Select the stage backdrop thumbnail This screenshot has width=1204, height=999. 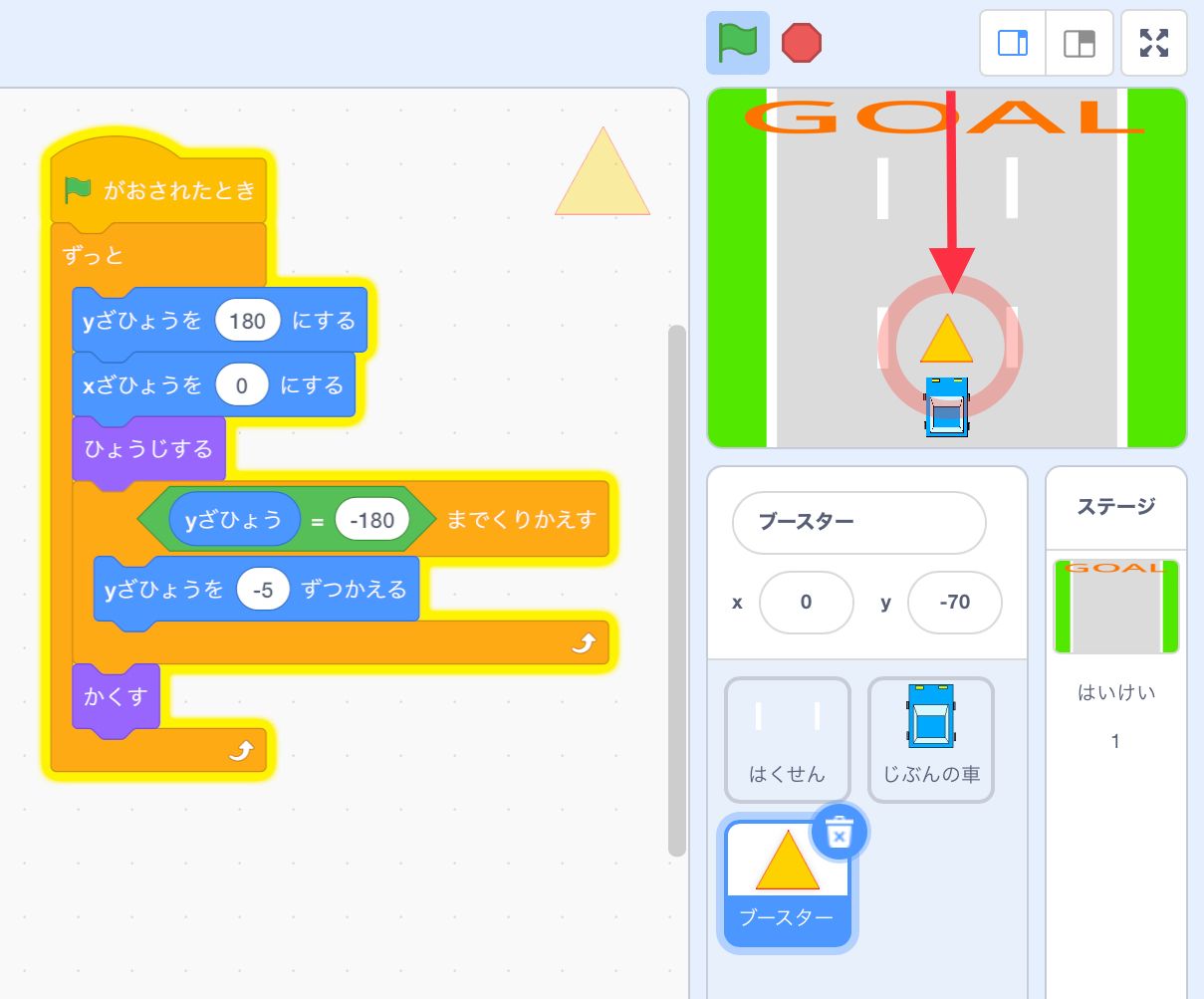coord(1116,606)
